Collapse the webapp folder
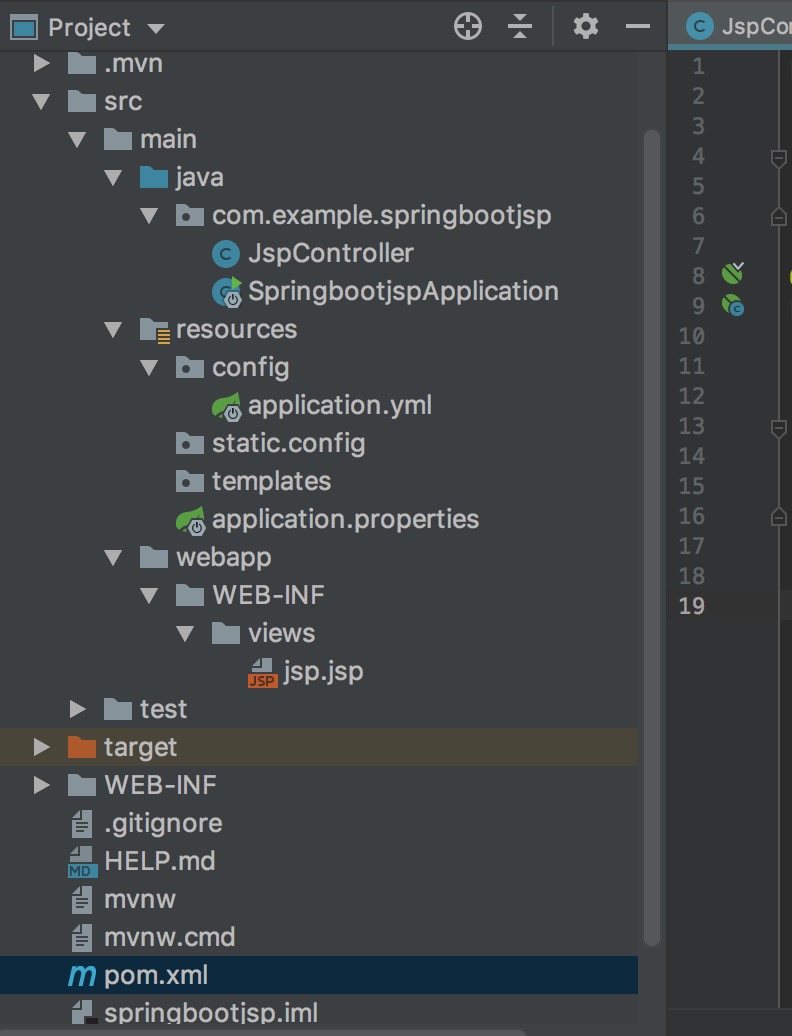Image resolution: width=792 pixels, height=1036 pixels. click(x=113, y=557)
